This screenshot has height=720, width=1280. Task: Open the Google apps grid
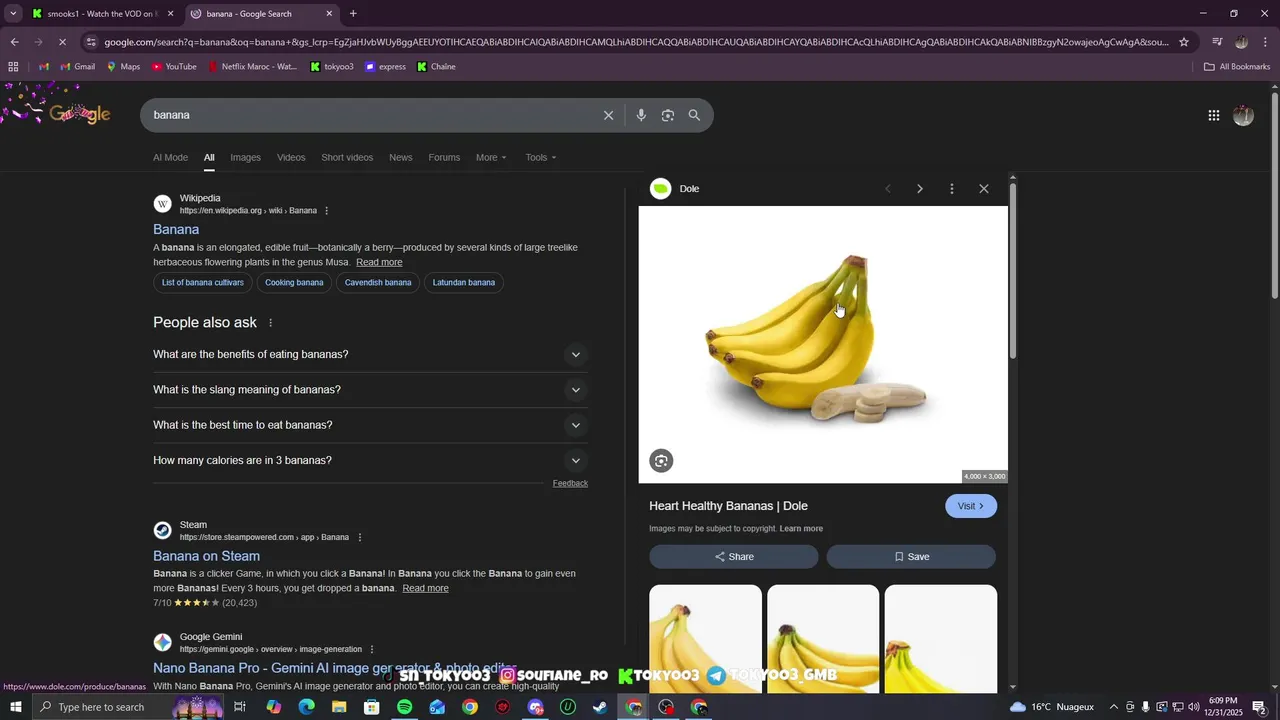(x=1214, y=115)
